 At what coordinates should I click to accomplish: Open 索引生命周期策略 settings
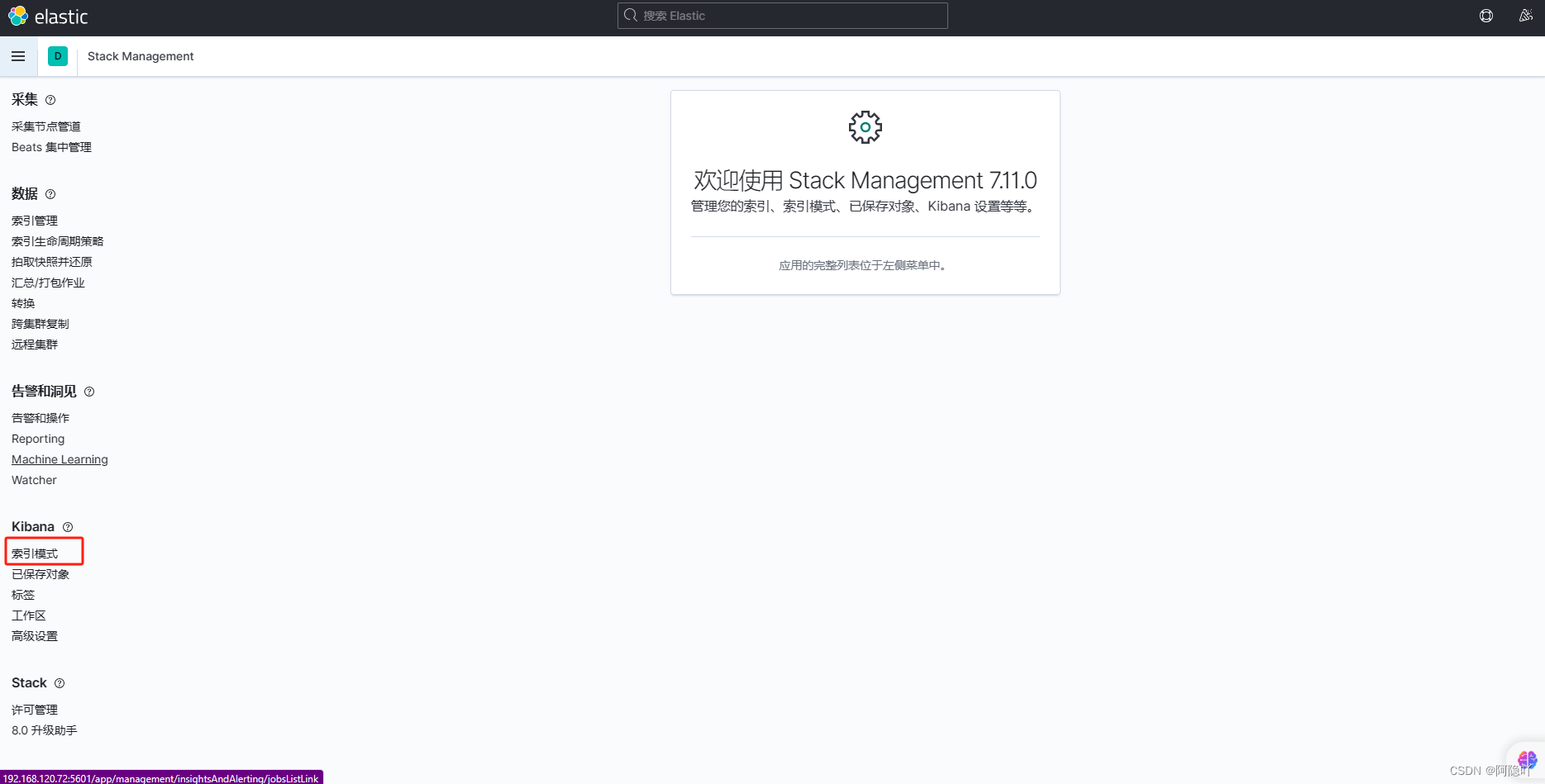click(x=57, y=240)
